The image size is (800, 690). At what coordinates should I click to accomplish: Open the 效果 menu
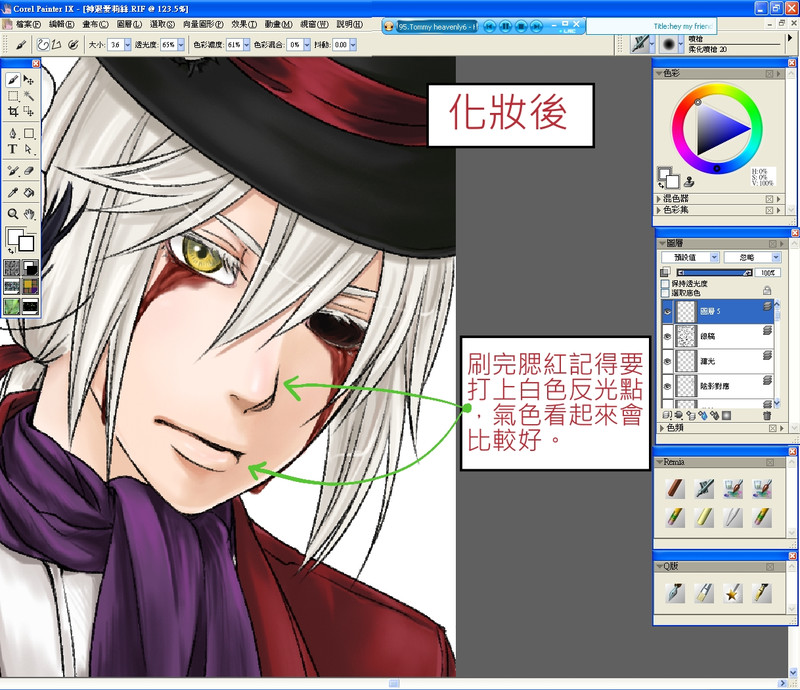(x=244, y=24)
